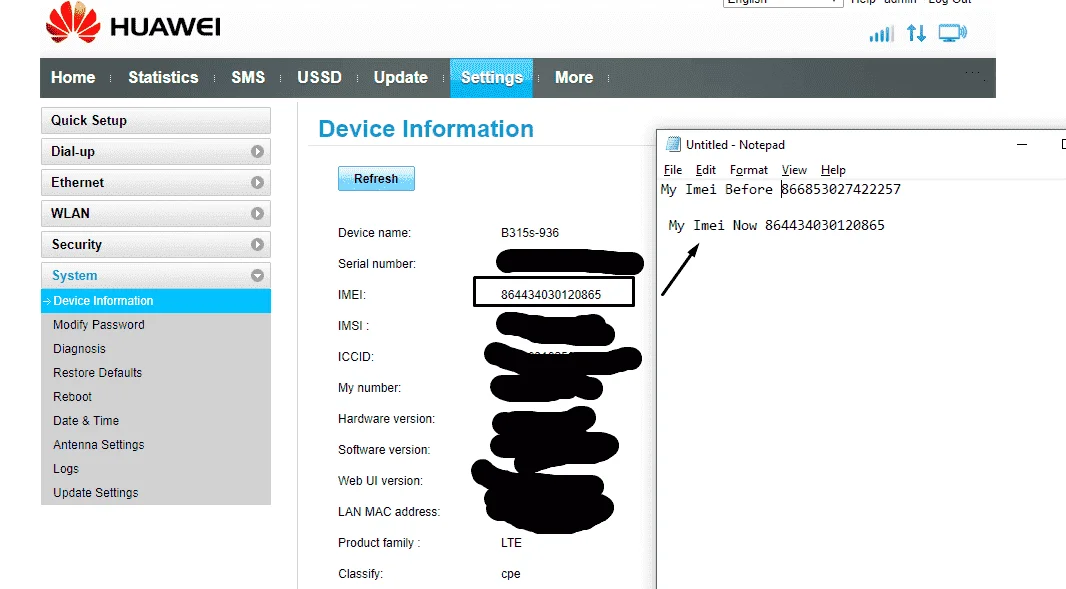1066x589 pixels.
Task: Open Notepad File menu
Action: click(672, 170)
